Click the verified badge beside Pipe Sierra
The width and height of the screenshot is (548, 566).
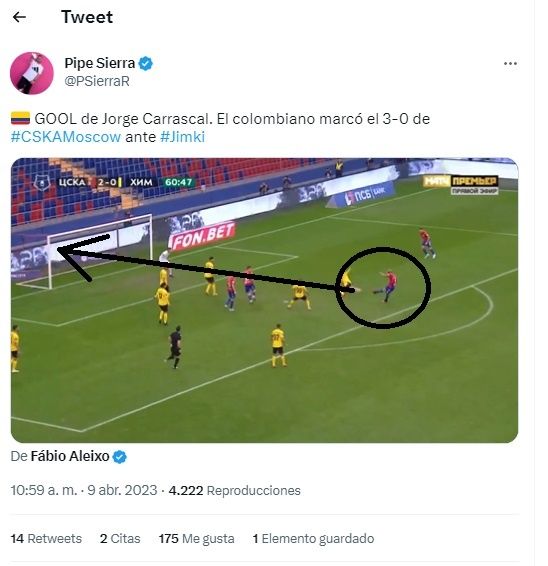146,64
